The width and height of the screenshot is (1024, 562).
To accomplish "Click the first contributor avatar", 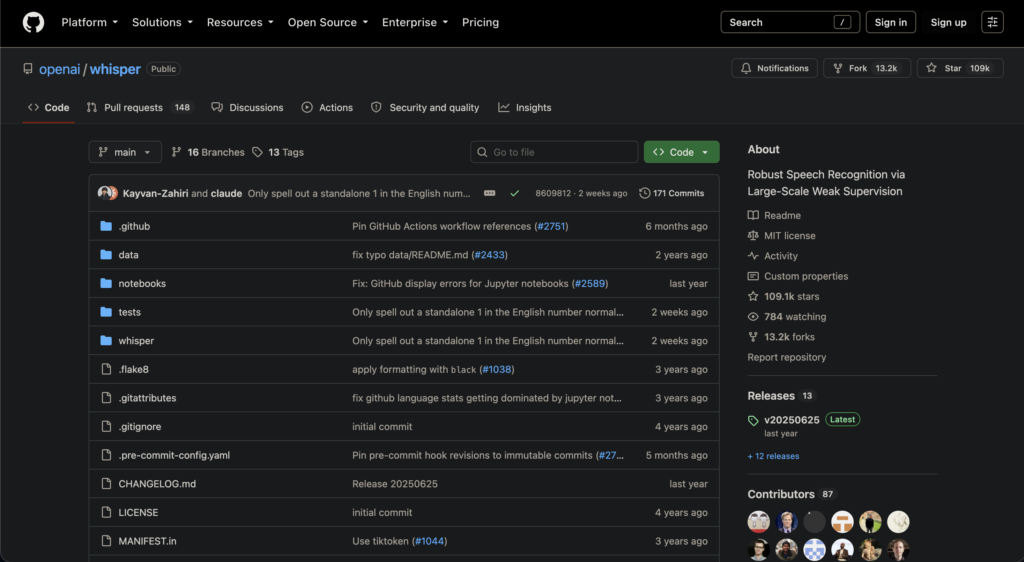I will [x=758, y=522].
